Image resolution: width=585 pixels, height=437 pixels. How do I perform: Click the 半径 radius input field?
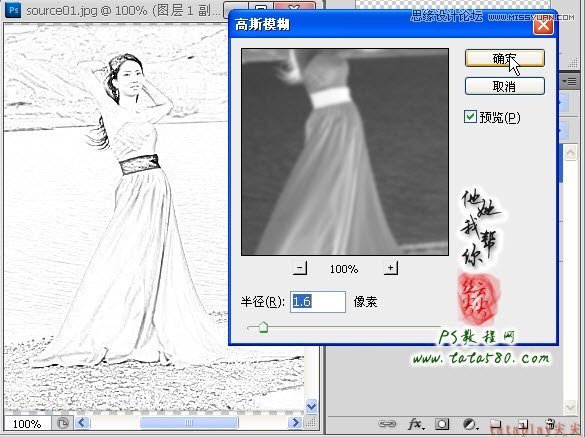(x=318, y=302)
